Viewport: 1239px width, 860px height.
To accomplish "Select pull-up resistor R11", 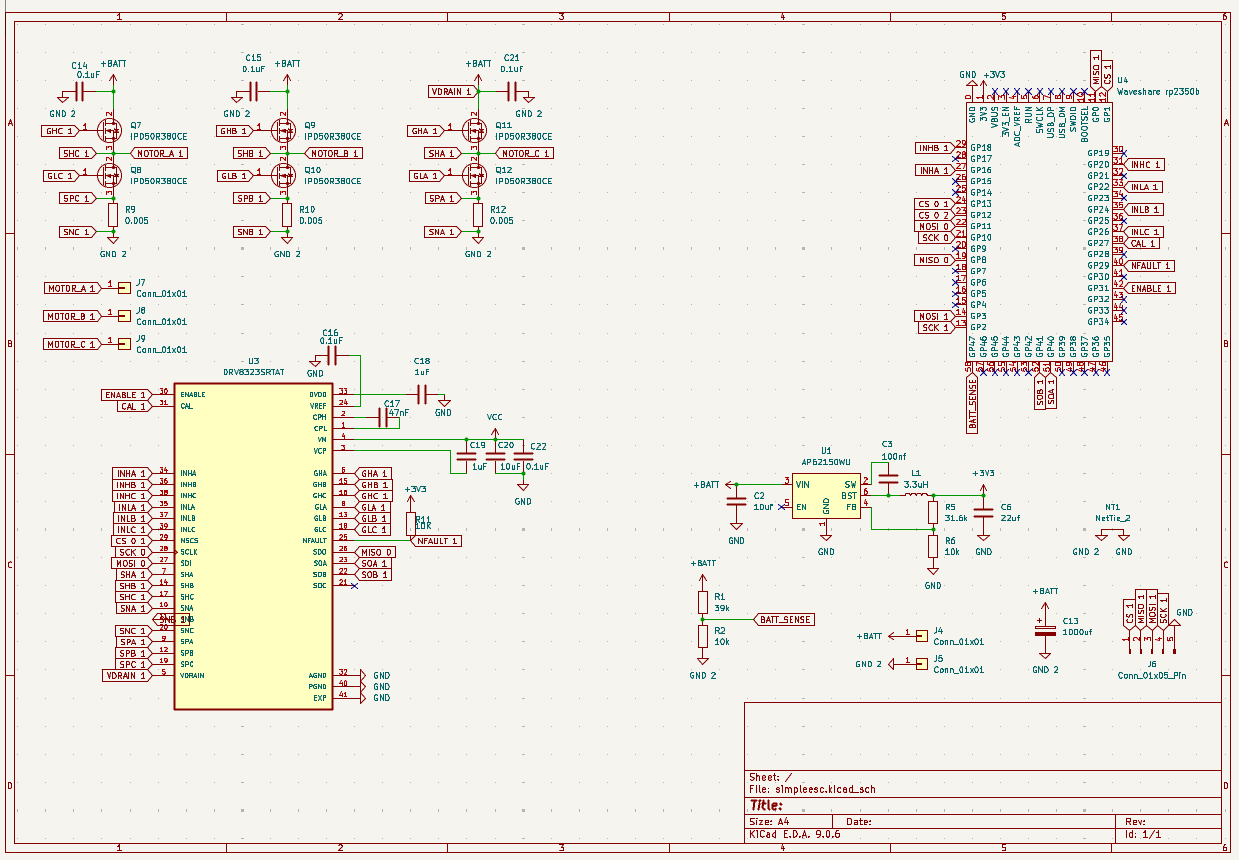I will (410, 523).
